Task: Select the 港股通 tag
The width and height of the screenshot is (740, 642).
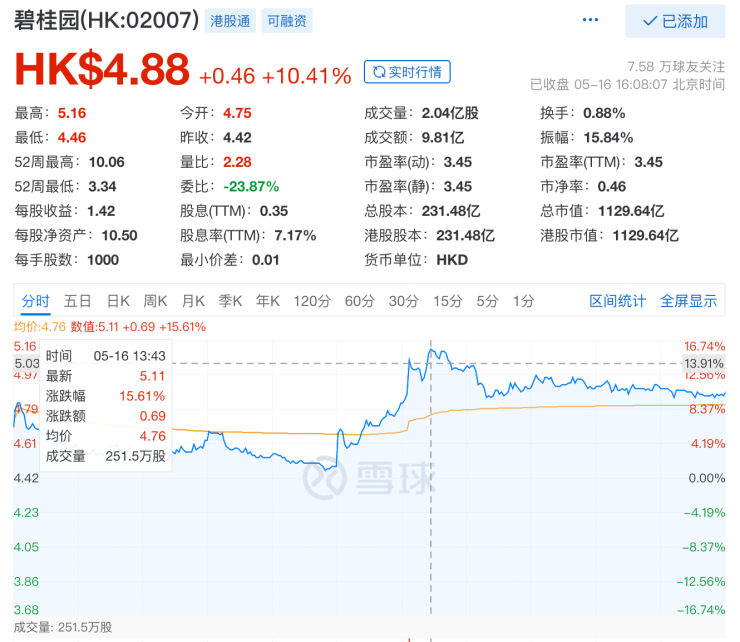Action: tap(230, 21)
